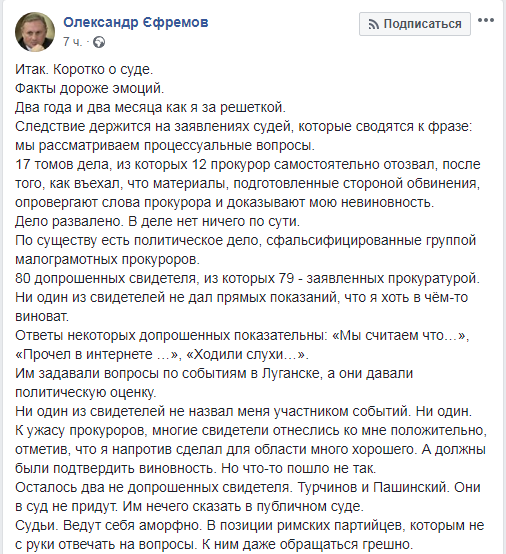The width and height of the screenshot is (506, 554).
Task: Click the line 'Судьи. Ведут себя аморфно.'
Action: click(108, 526)
